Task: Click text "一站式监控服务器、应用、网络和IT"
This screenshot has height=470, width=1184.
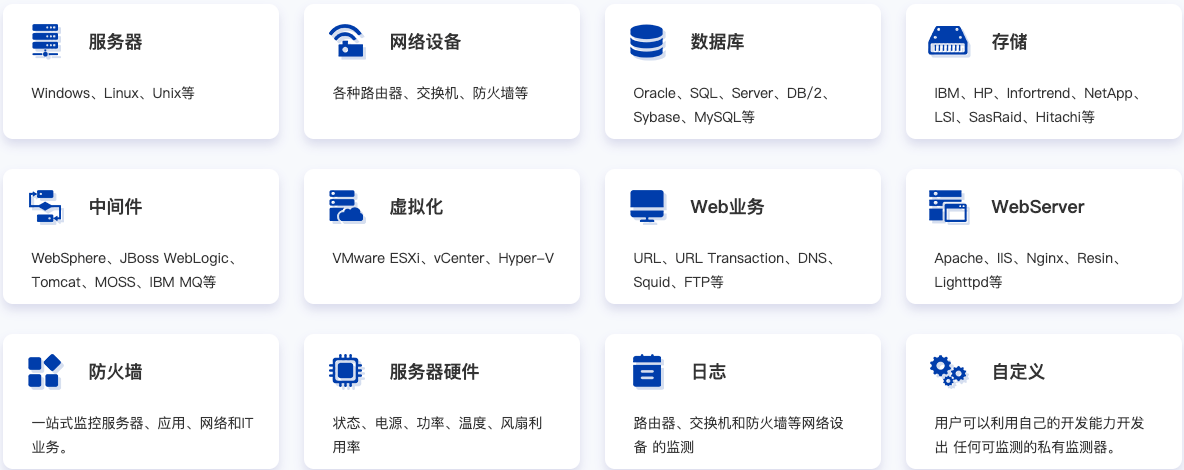Action: 142,423
